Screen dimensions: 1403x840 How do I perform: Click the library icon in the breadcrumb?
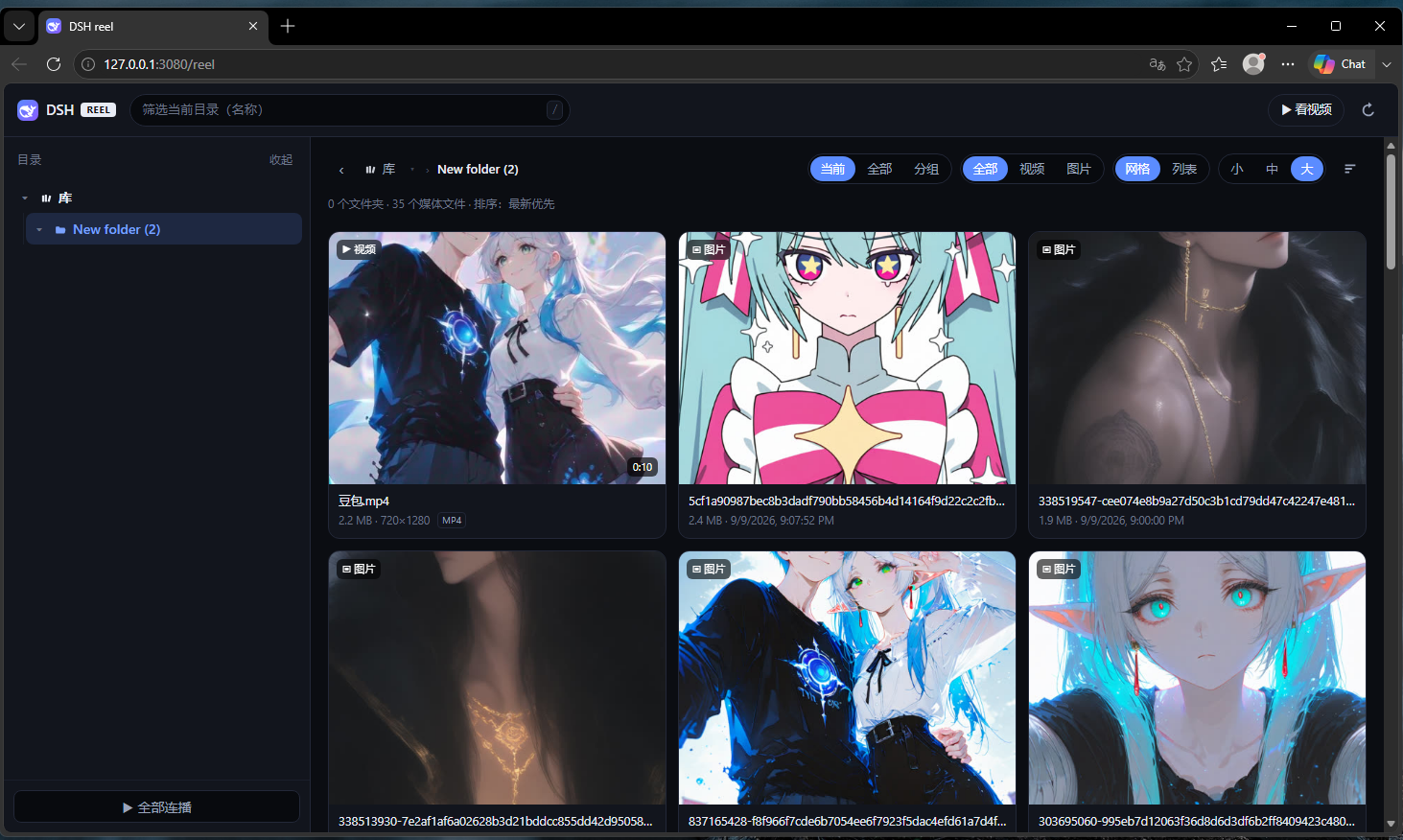coord(370,170)
